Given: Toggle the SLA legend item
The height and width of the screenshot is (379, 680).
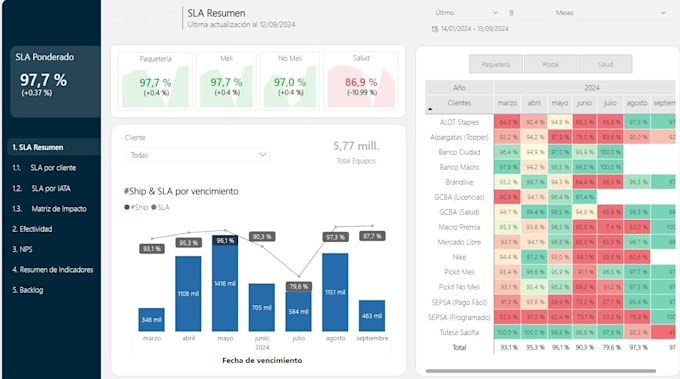Looking at the screenshot, I should tap(160, 207).
